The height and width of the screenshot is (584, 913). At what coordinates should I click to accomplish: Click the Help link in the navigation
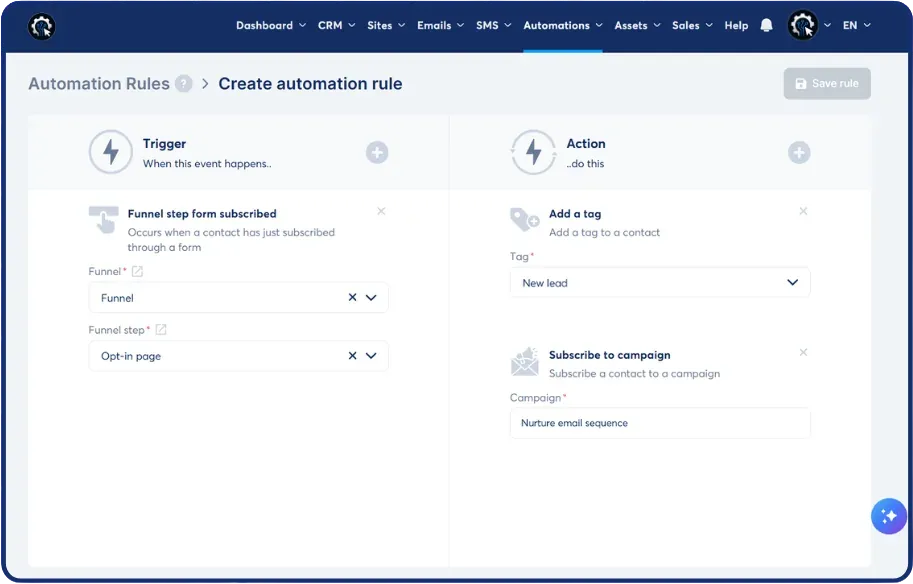[x=736, y=25]
